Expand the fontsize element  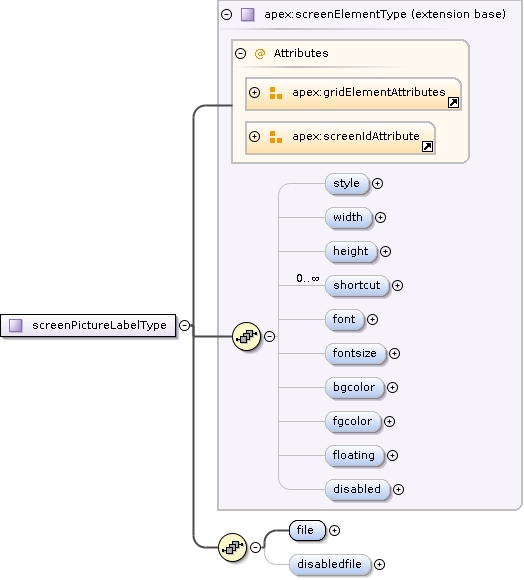(395, 354)
